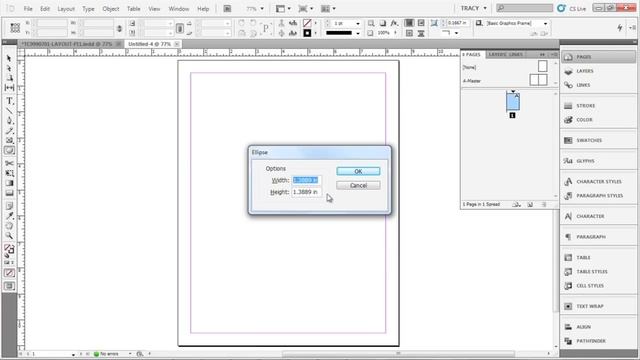Select the Free Transform tool
Screen dimensions: 640x360
[x=9, y=173]
